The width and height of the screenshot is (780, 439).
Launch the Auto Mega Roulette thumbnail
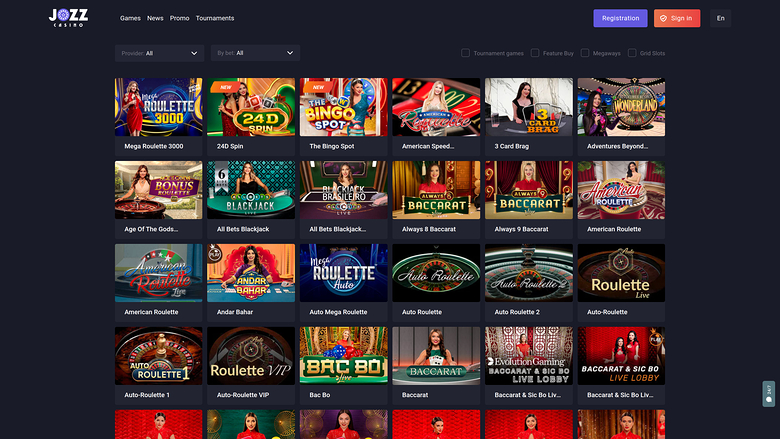pos(344,273)
